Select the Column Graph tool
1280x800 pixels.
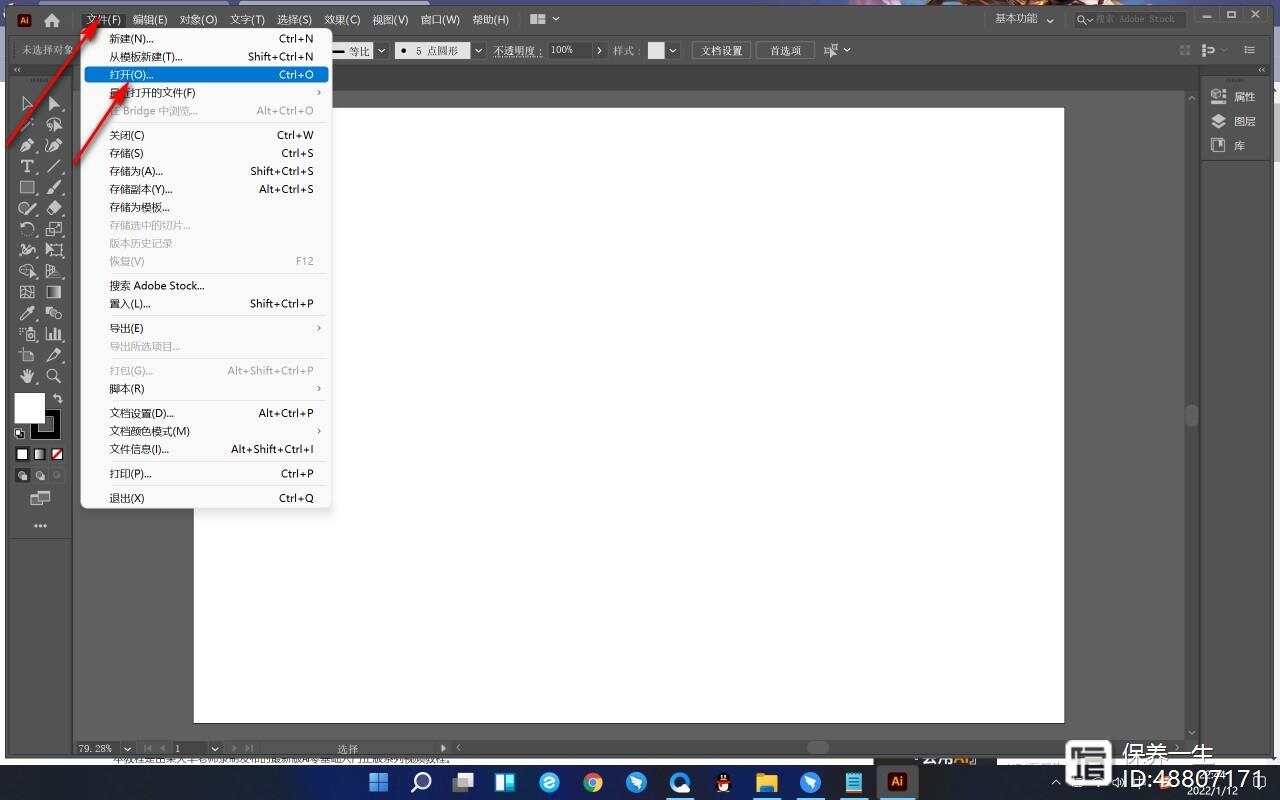tap(54, 334)
